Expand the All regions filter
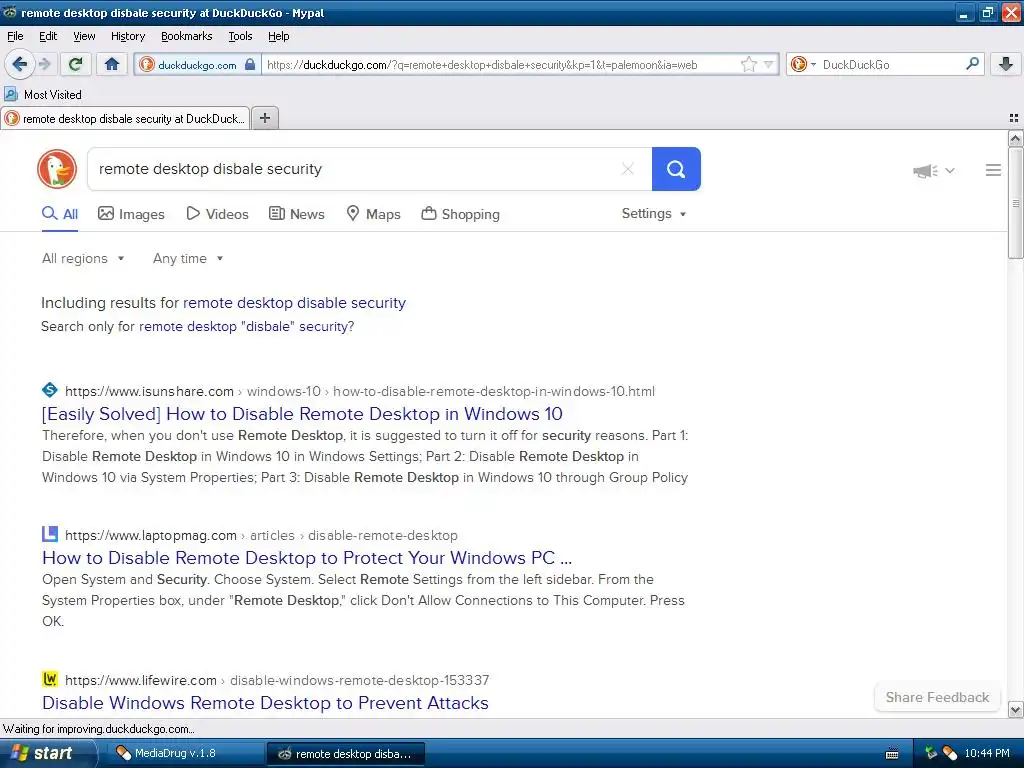Image resolution: width=1024 pixels, height=768 pixels. [83, 259]
